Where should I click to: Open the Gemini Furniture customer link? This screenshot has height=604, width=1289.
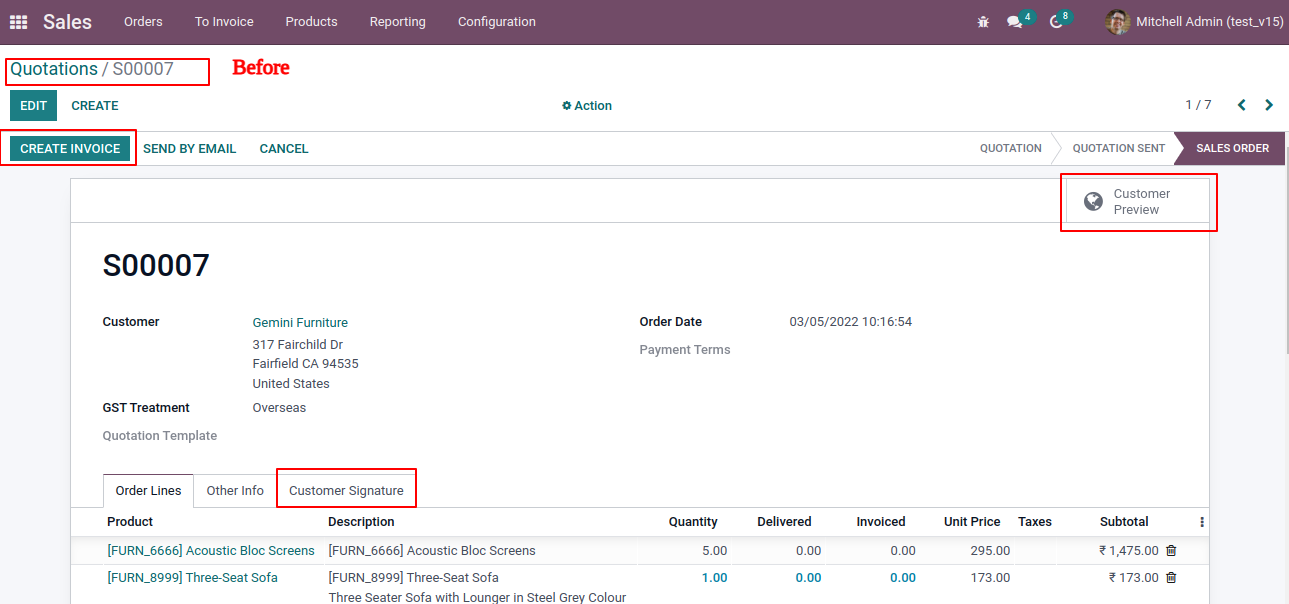300,323
